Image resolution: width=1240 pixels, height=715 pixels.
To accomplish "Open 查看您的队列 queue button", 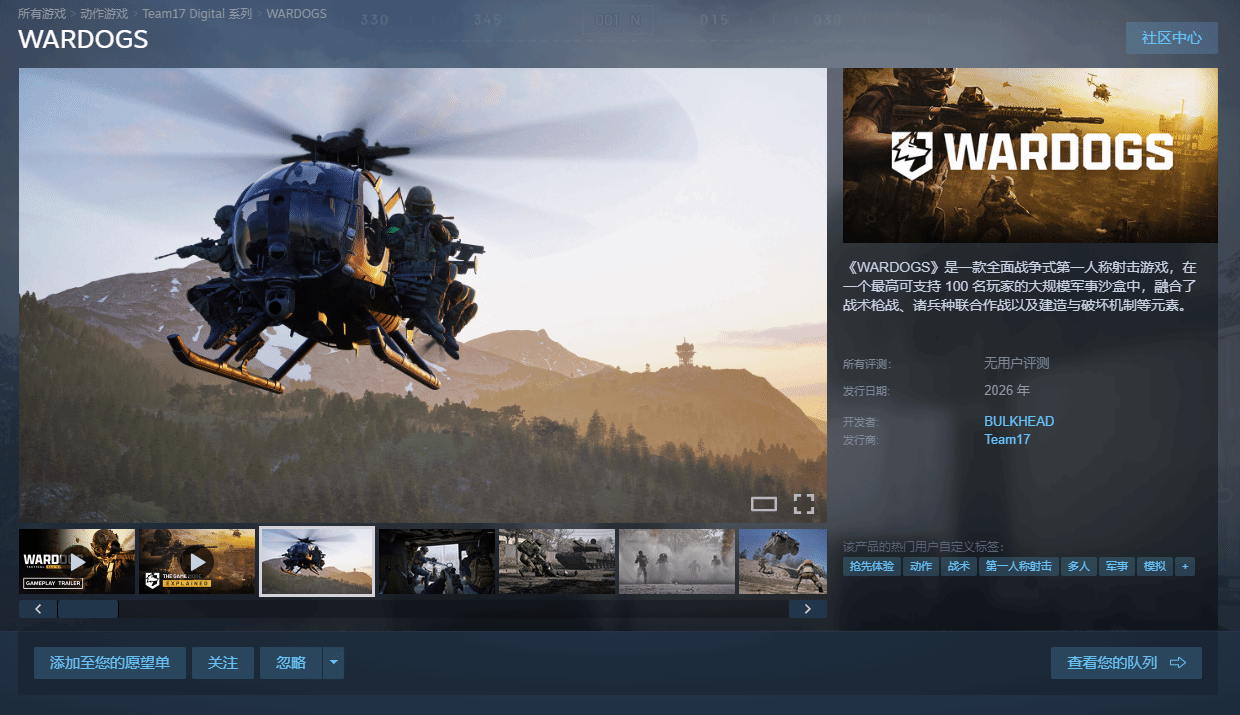I will point(1126,663).
